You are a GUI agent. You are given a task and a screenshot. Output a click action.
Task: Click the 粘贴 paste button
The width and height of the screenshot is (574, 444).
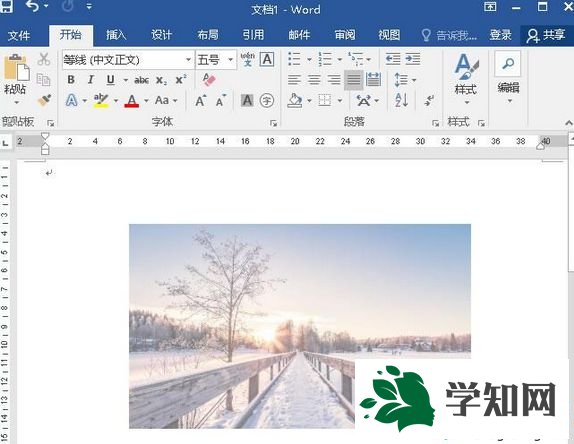coord(15,78)
